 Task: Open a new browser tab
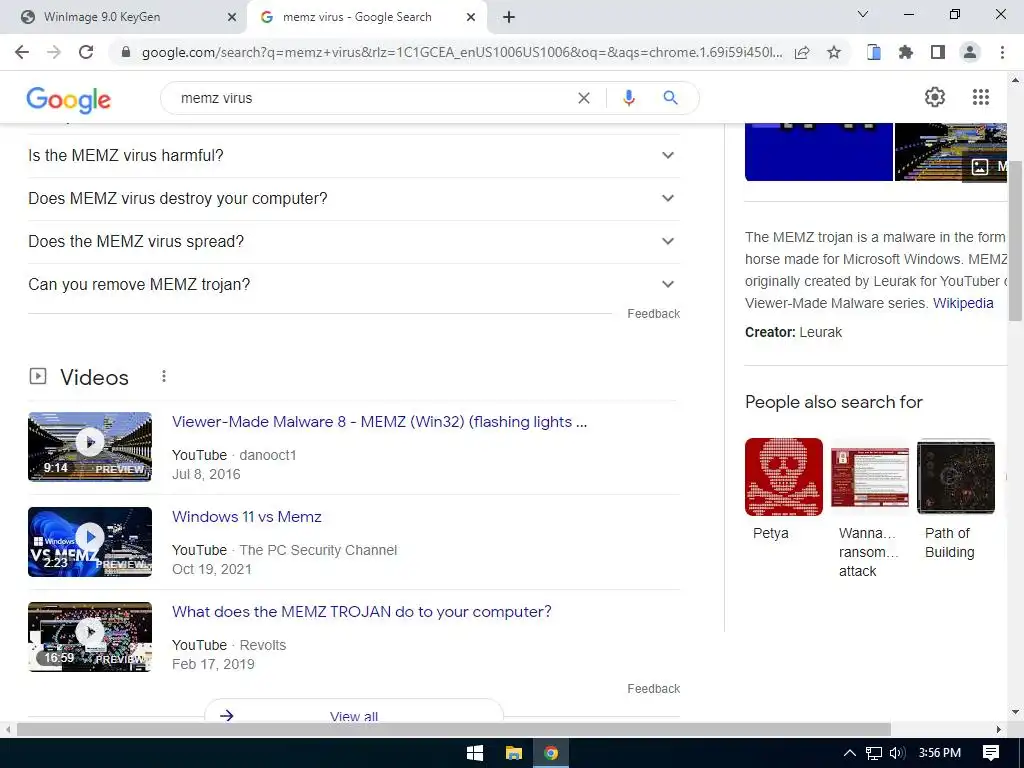coord(509,17)
